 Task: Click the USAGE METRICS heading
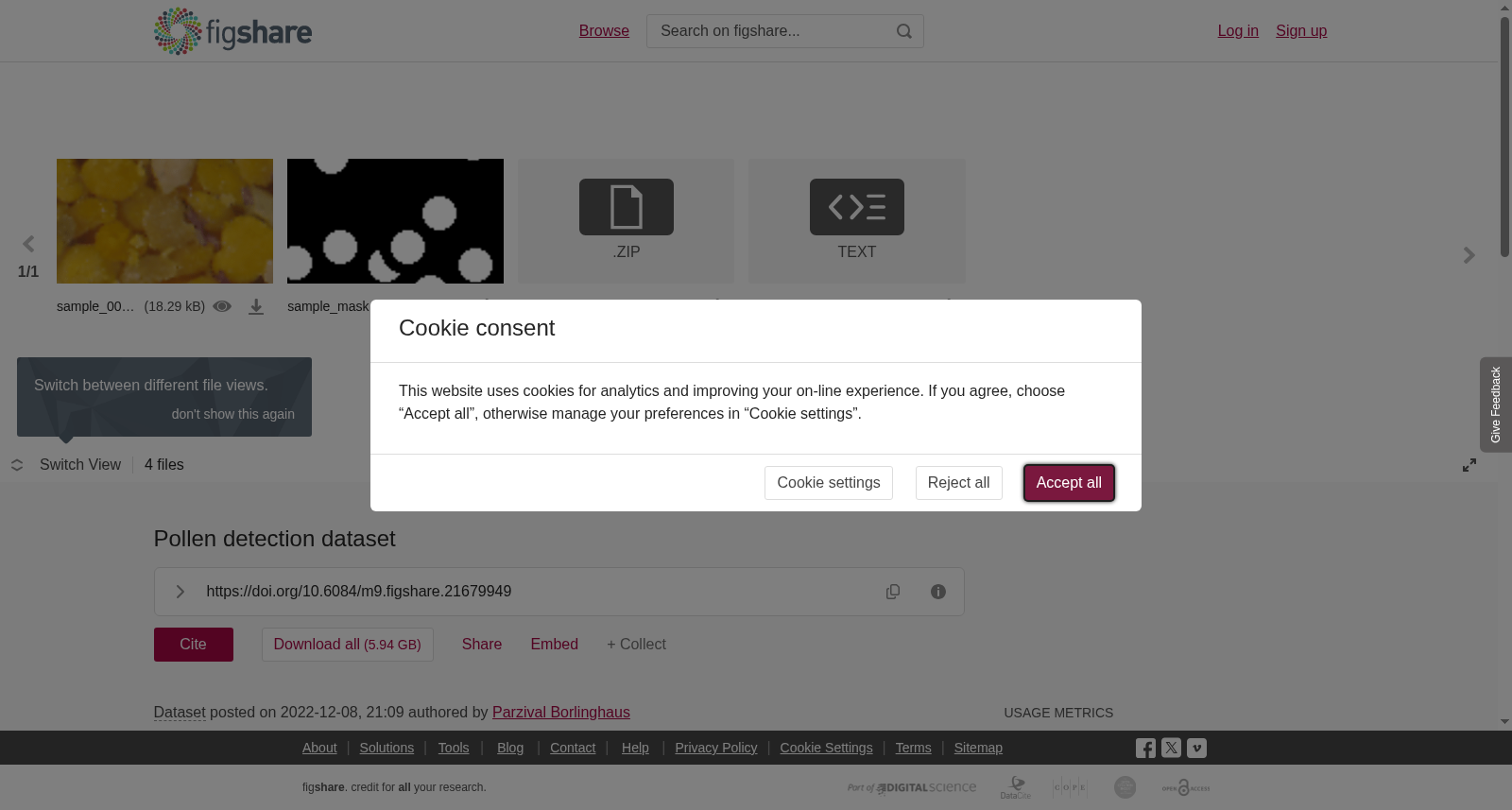[x=1058, y=713]
